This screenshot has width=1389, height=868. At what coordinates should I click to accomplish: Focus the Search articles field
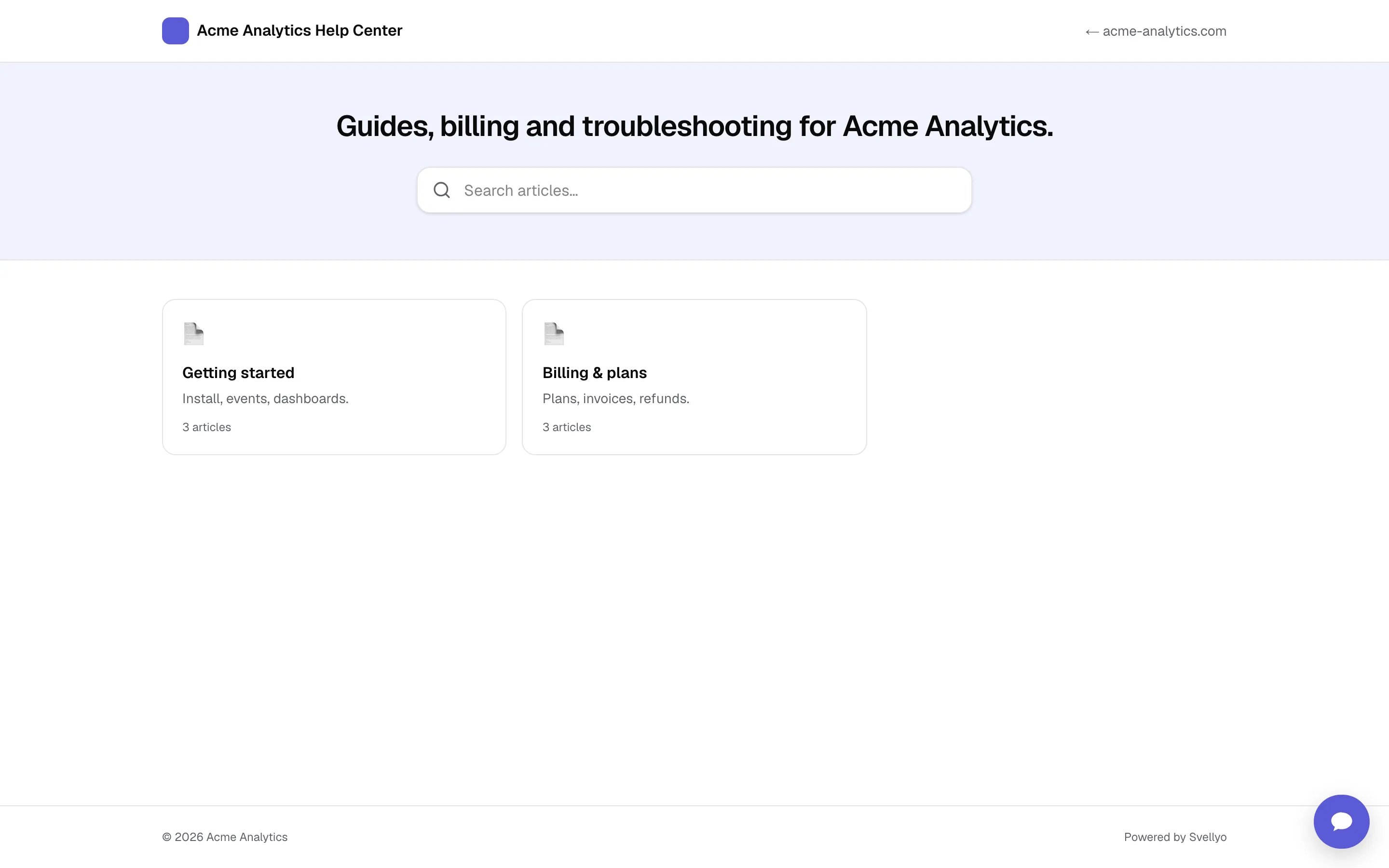694,190
